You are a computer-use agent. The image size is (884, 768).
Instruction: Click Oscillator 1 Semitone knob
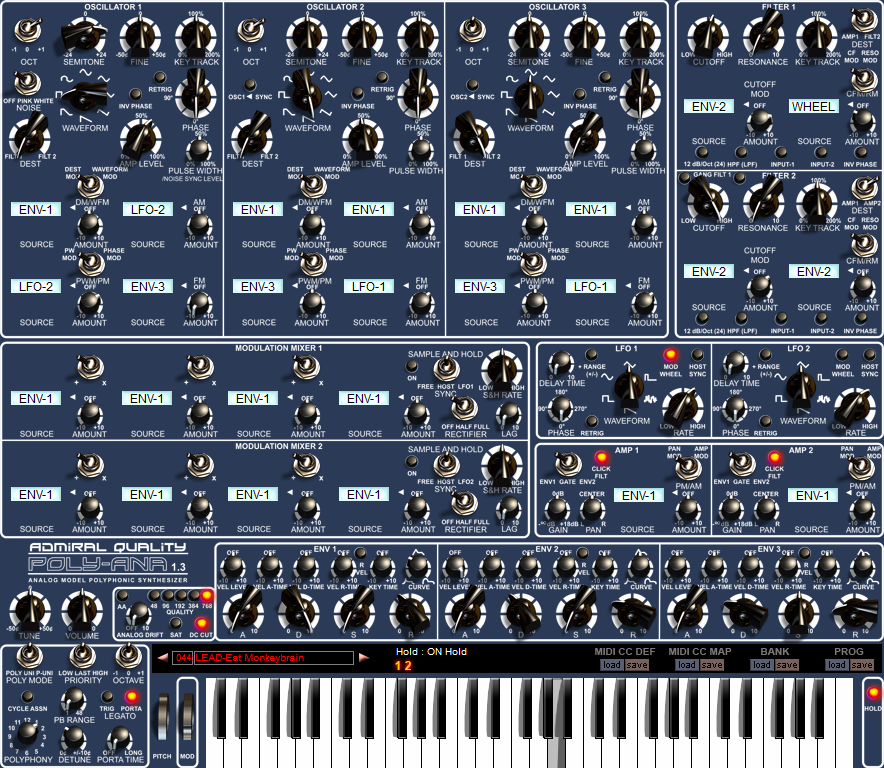click(85, 37)
